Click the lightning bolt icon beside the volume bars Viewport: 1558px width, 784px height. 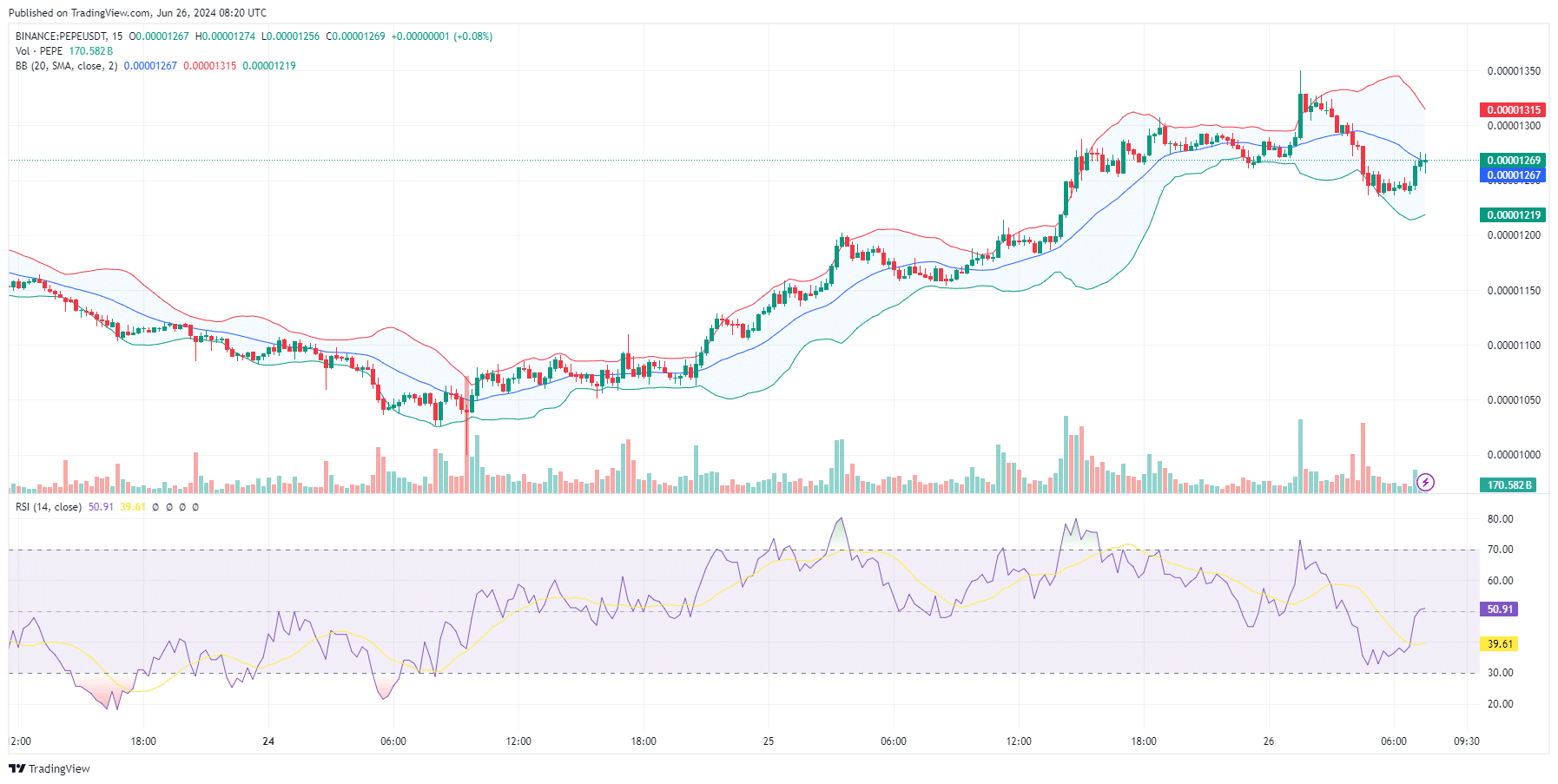[1425, 482]
